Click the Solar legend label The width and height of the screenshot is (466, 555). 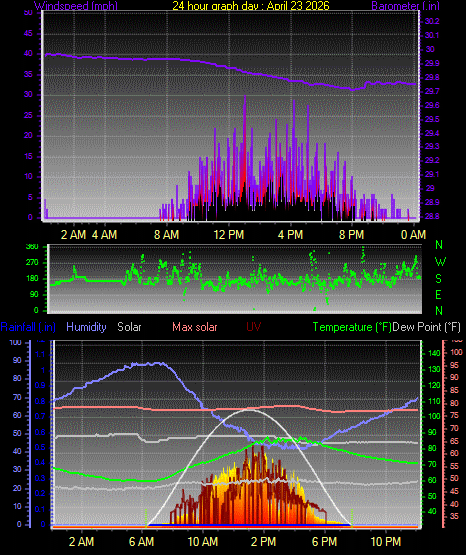[x=129, y=327]
